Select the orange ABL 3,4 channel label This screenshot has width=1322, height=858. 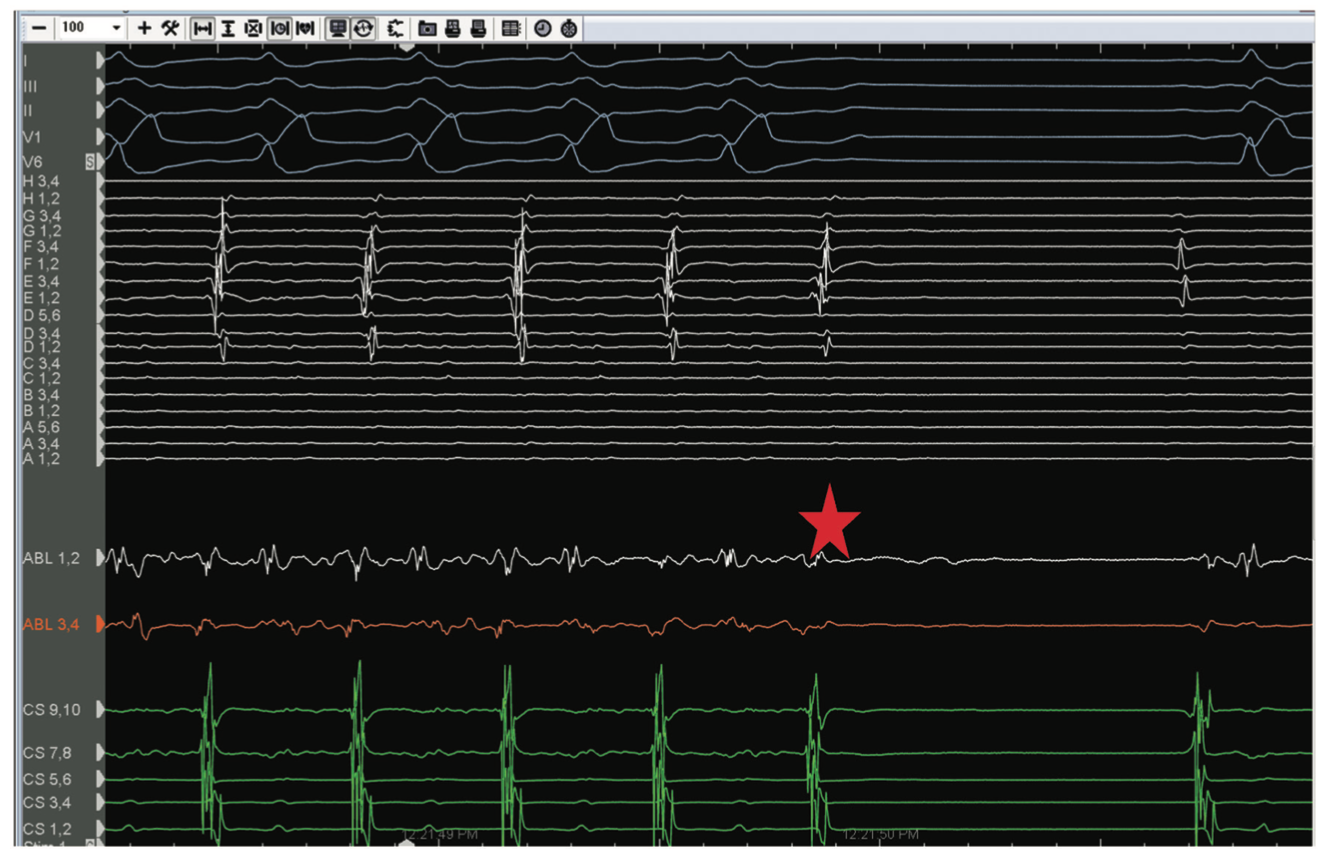(x=51, y=625)
